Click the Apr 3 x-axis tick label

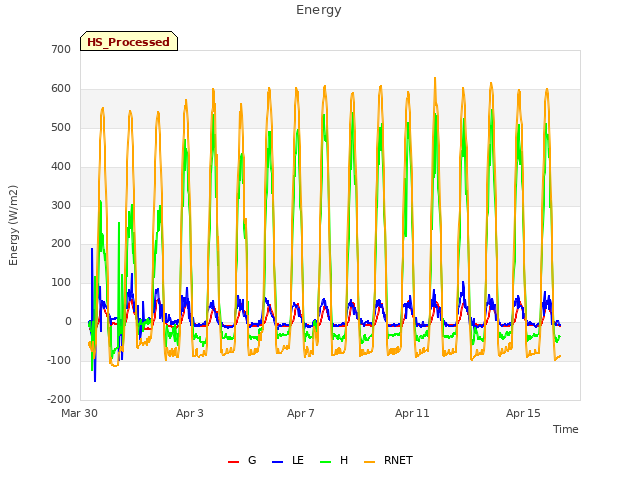[190, 413]
